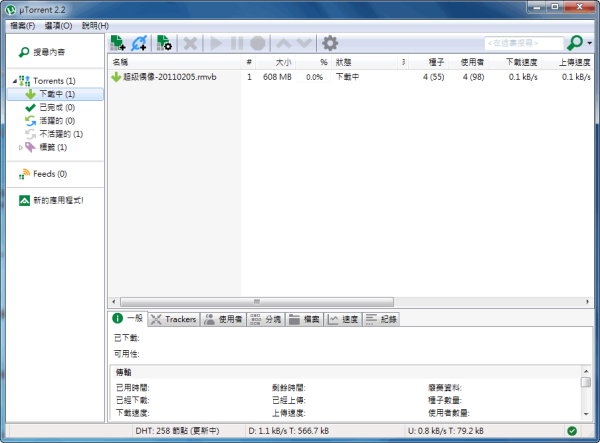Click the toolbar search input field
600x443 pixels.
[x=524, y=43]
